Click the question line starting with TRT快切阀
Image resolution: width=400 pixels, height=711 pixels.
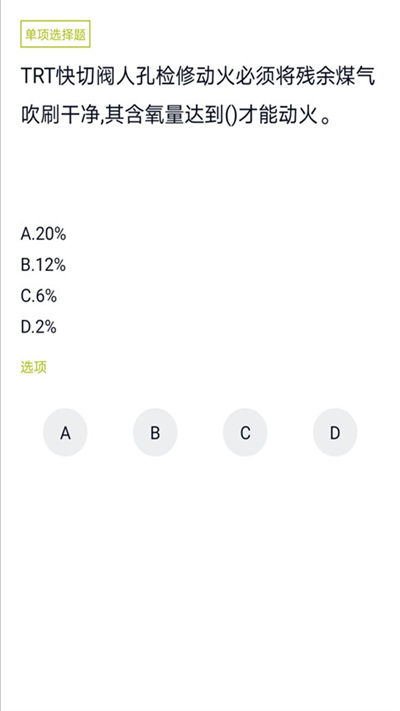(x=198, y=77)
